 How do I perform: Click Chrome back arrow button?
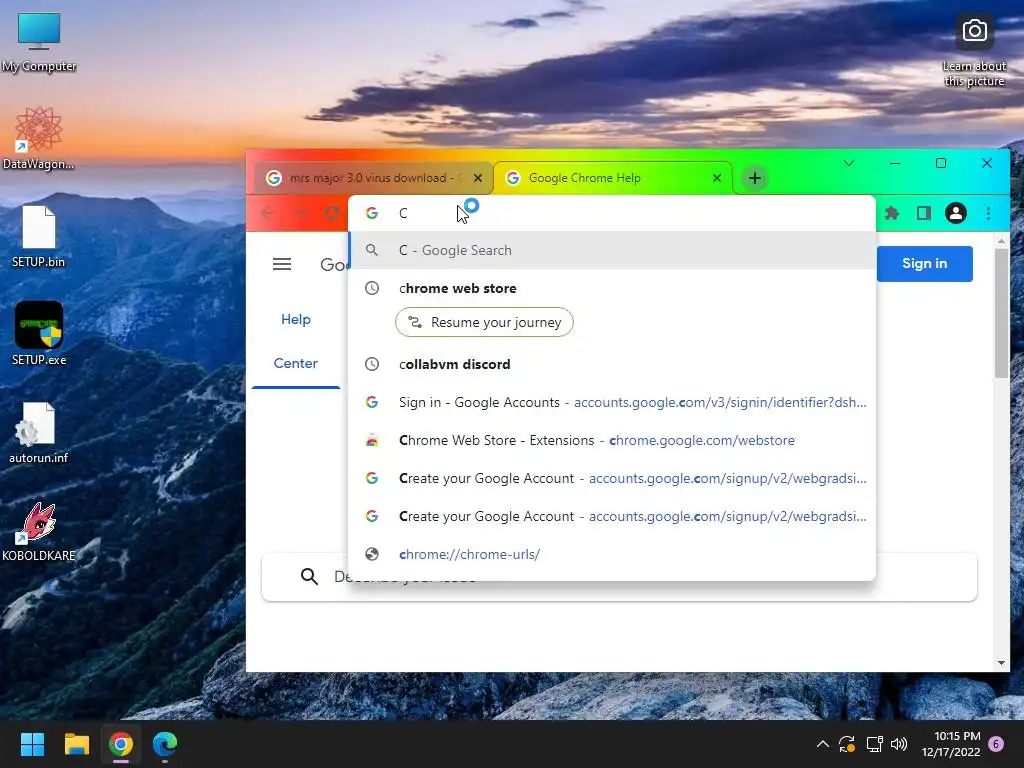(268, 213)
